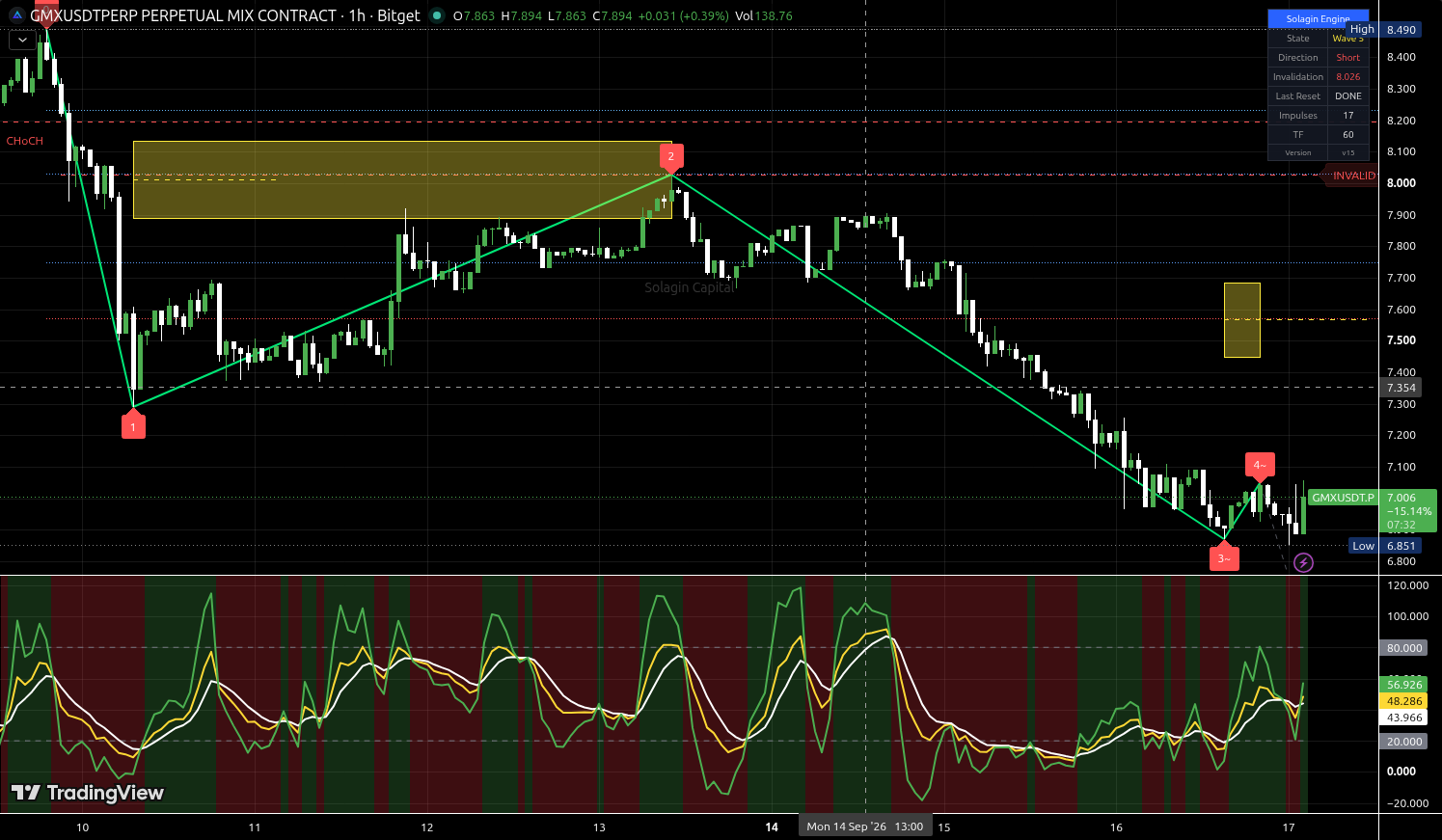Select wave label 2 marker
The image size is (1442, 840).
tap(671, 157)
